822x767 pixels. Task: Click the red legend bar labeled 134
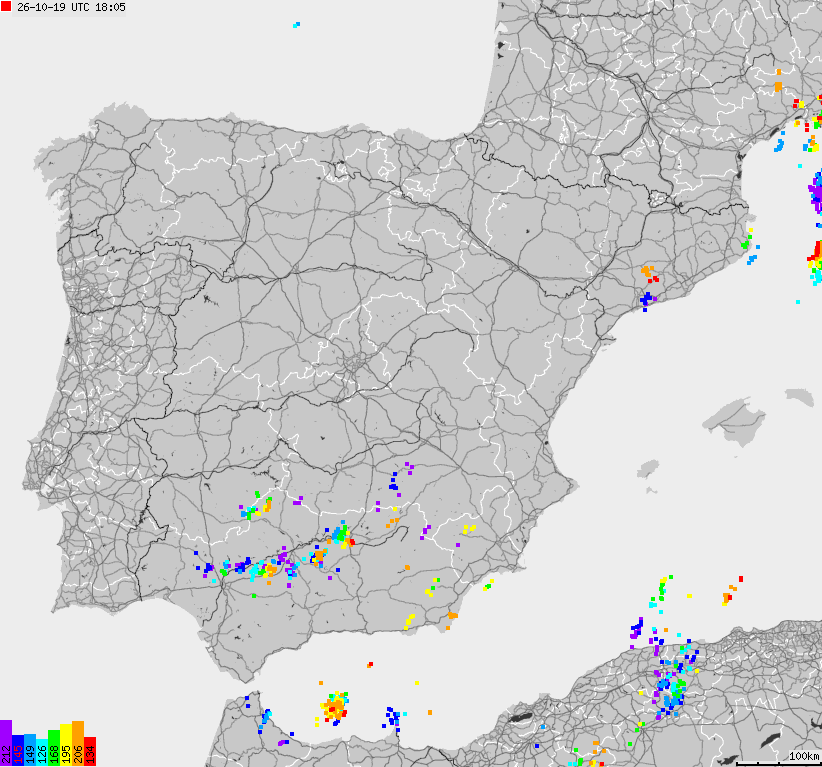tap(90, 751)
